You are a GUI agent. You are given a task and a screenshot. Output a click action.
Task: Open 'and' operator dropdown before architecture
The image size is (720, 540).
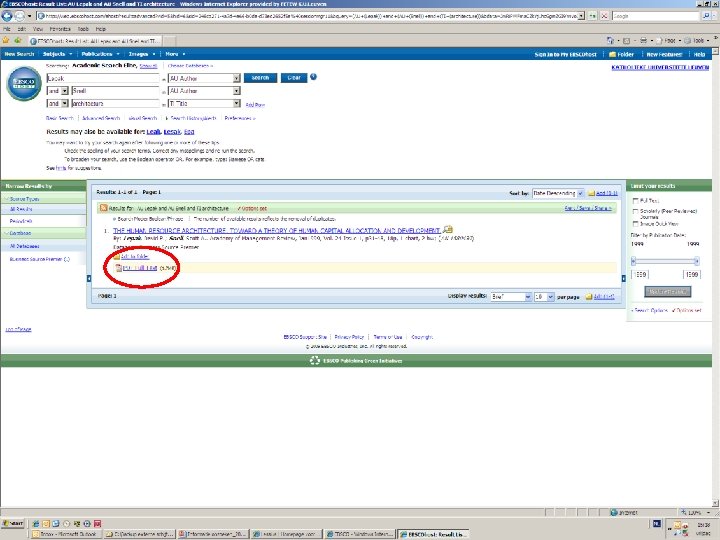coord(64,103)
